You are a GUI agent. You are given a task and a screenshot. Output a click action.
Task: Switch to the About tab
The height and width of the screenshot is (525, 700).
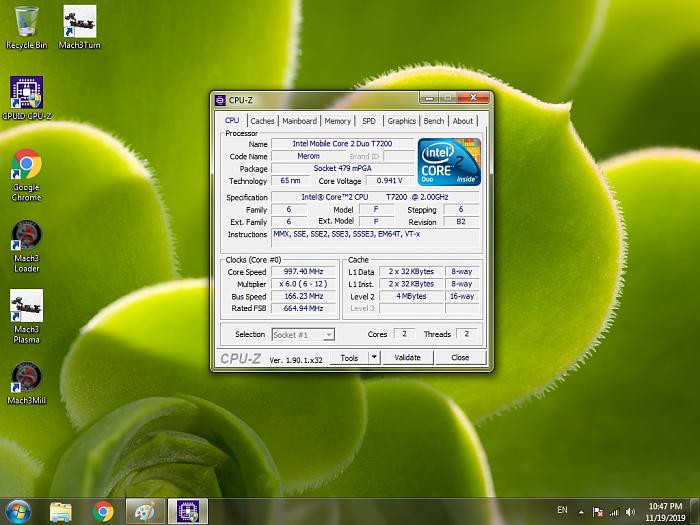tap(463, 121)
